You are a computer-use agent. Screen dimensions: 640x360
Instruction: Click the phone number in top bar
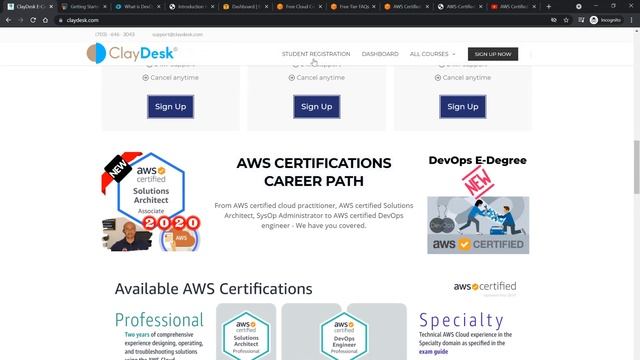(x=115, y=35)
